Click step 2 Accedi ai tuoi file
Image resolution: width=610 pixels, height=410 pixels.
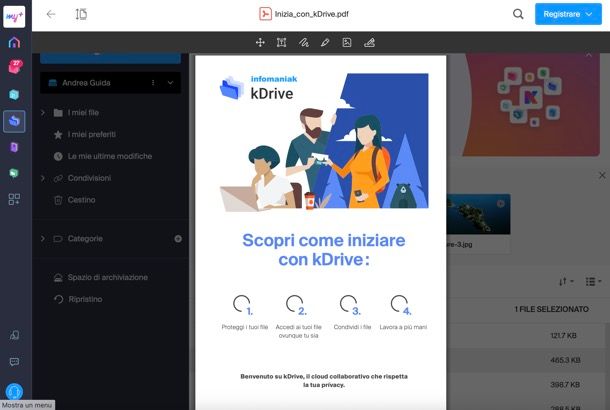[x=298, y=317]
